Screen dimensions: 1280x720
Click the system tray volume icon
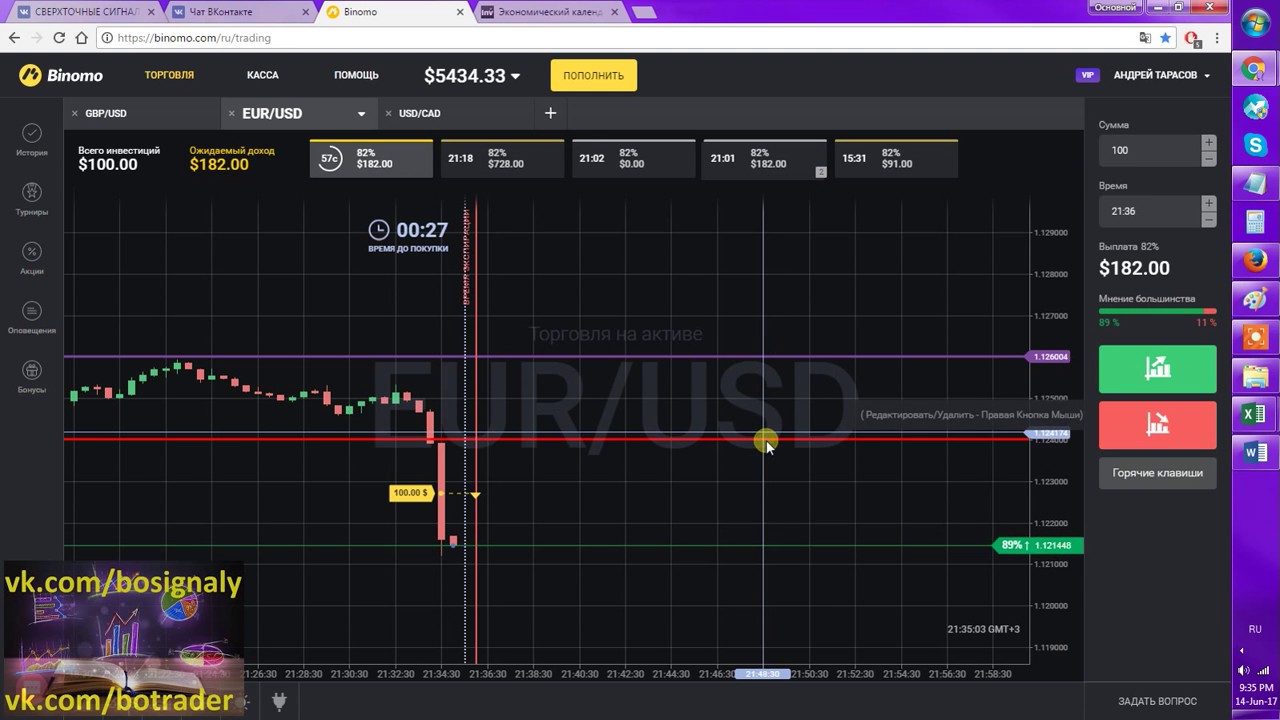[x=1245, y=670]
